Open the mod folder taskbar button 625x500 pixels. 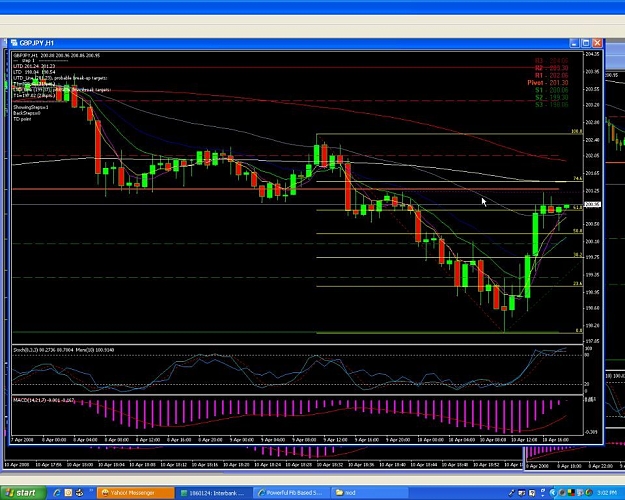(370, 493)
